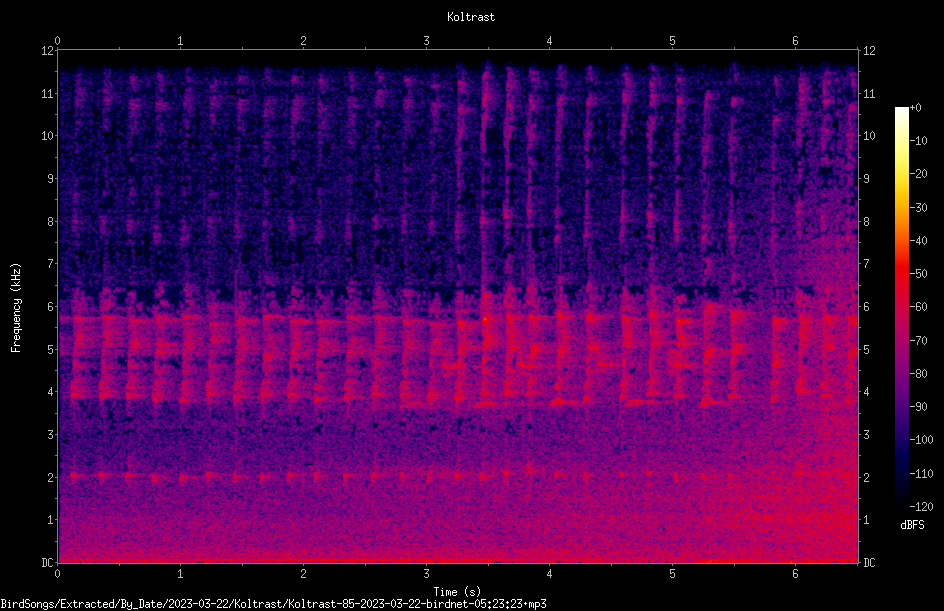Click the 9 kHz label on right axis
This screenshot has width=944, height=611.
(866, 179)
